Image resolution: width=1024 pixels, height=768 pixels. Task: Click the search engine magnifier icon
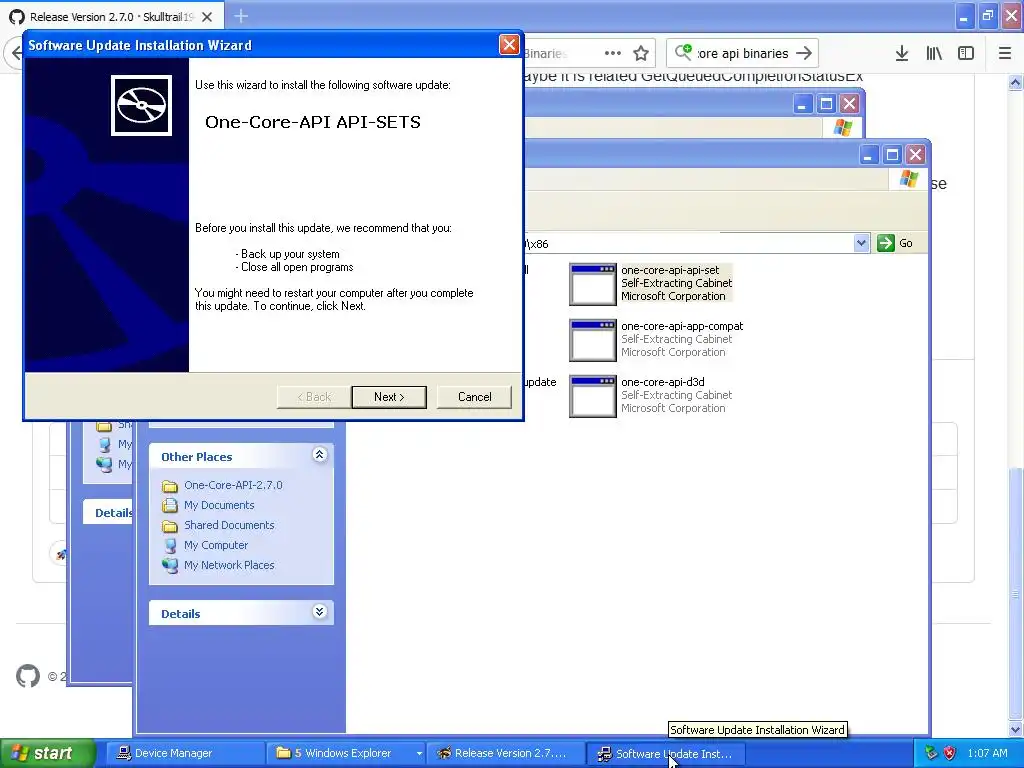[683, 52]
